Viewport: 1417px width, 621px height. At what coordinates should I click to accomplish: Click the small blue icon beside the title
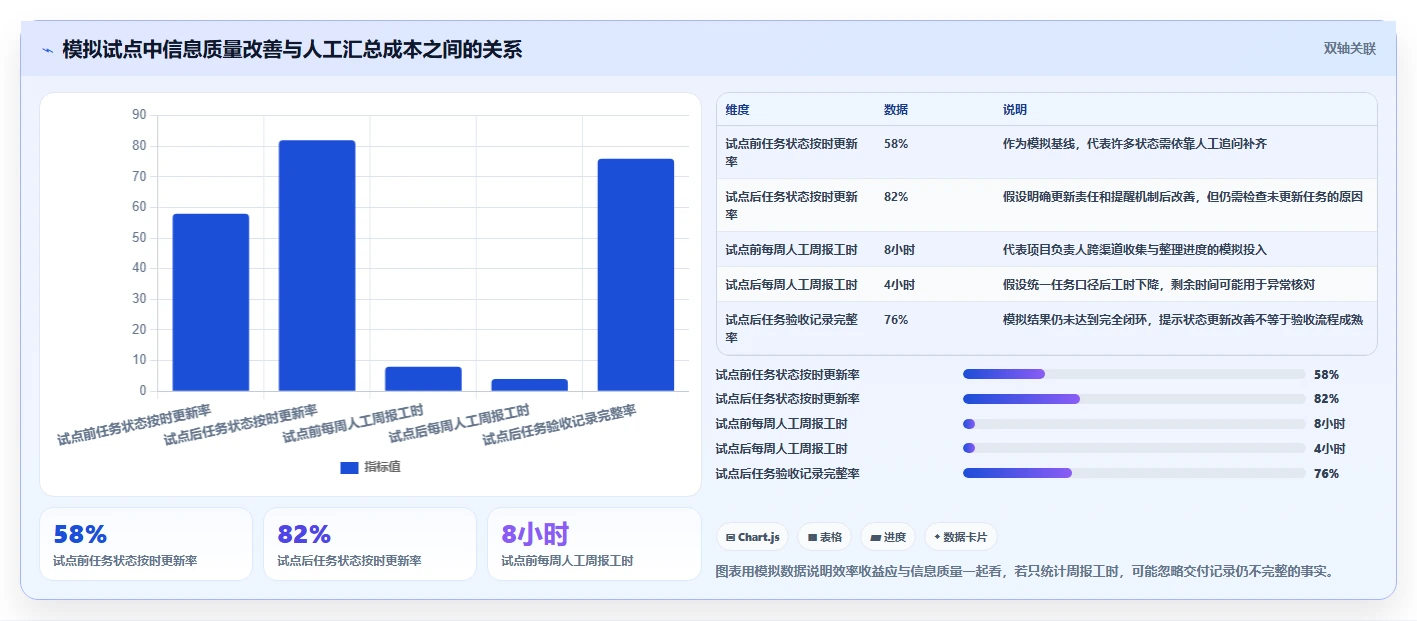(47, 50)
